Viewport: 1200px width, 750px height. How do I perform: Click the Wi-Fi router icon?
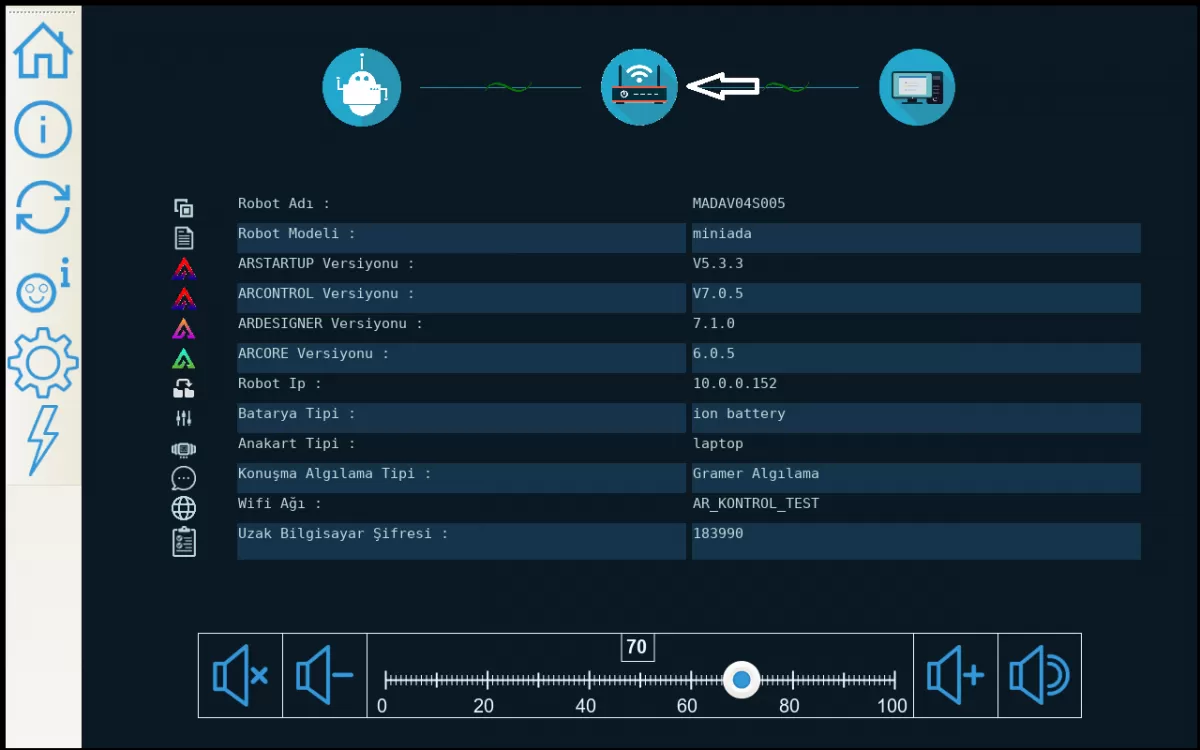639,87
